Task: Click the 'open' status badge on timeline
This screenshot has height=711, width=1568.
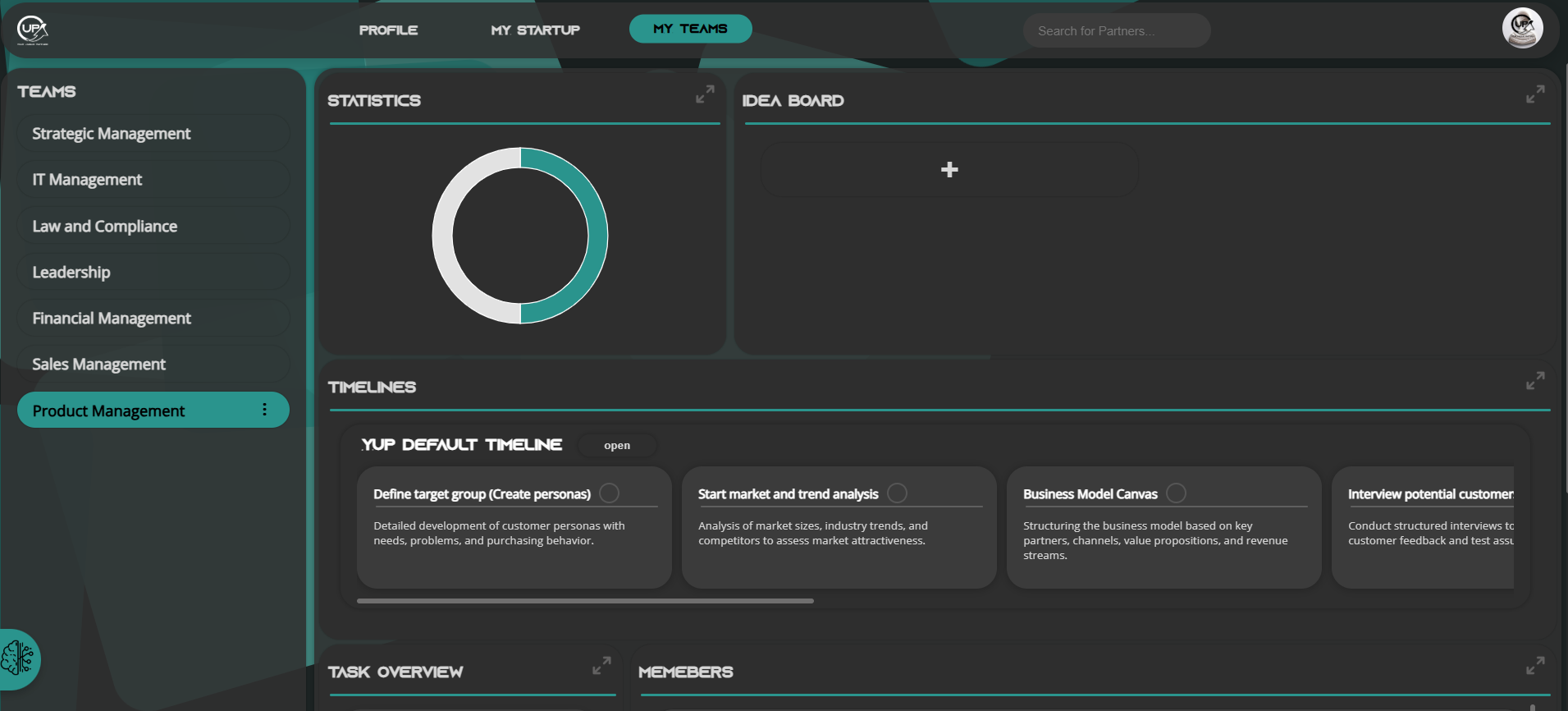Action: tap(617, 445)
